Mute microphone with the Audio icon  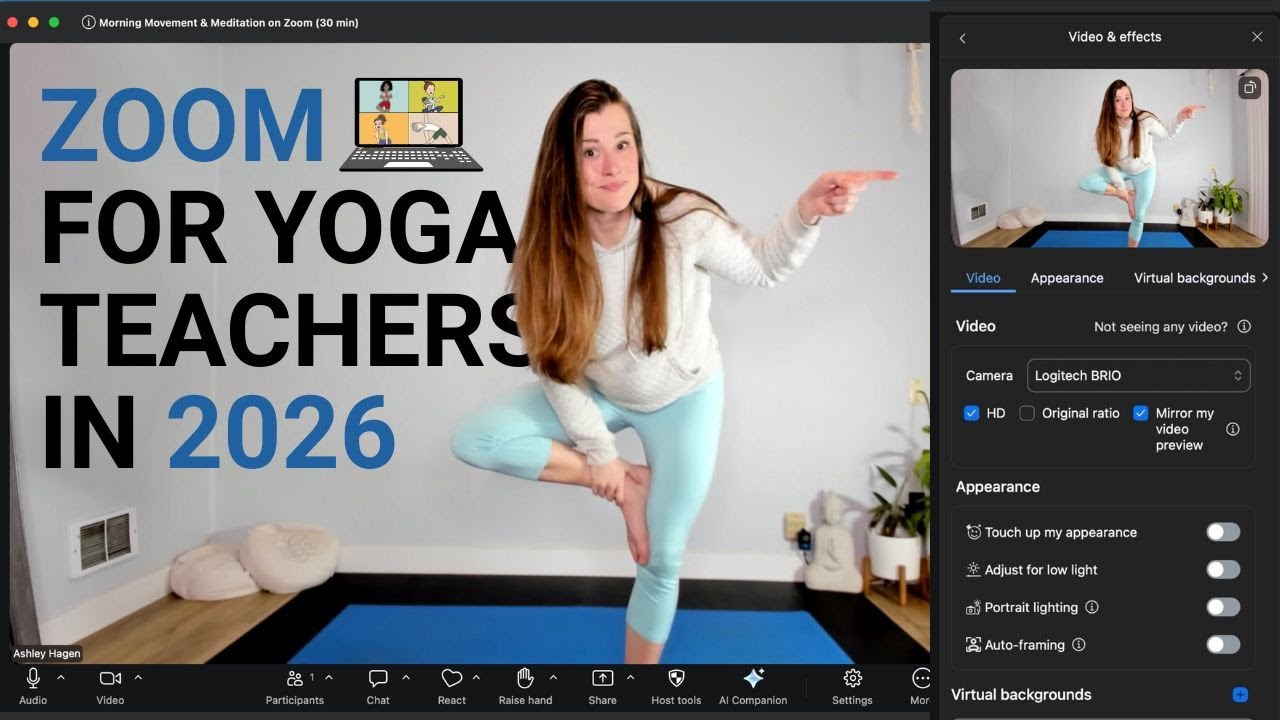(33, 678)
